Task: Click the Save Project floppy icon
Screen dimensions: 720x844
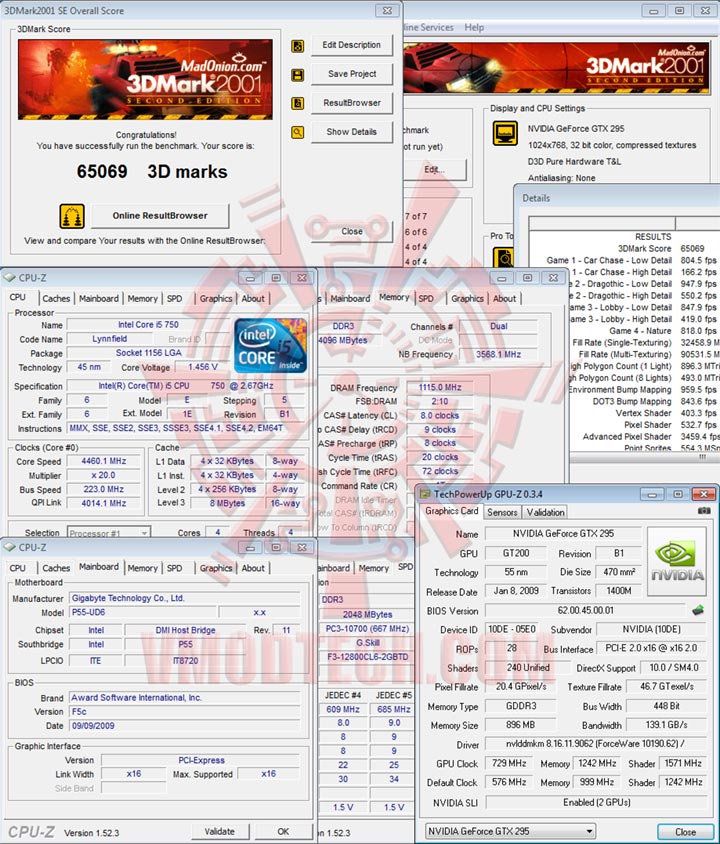Action: click(298, 75)
